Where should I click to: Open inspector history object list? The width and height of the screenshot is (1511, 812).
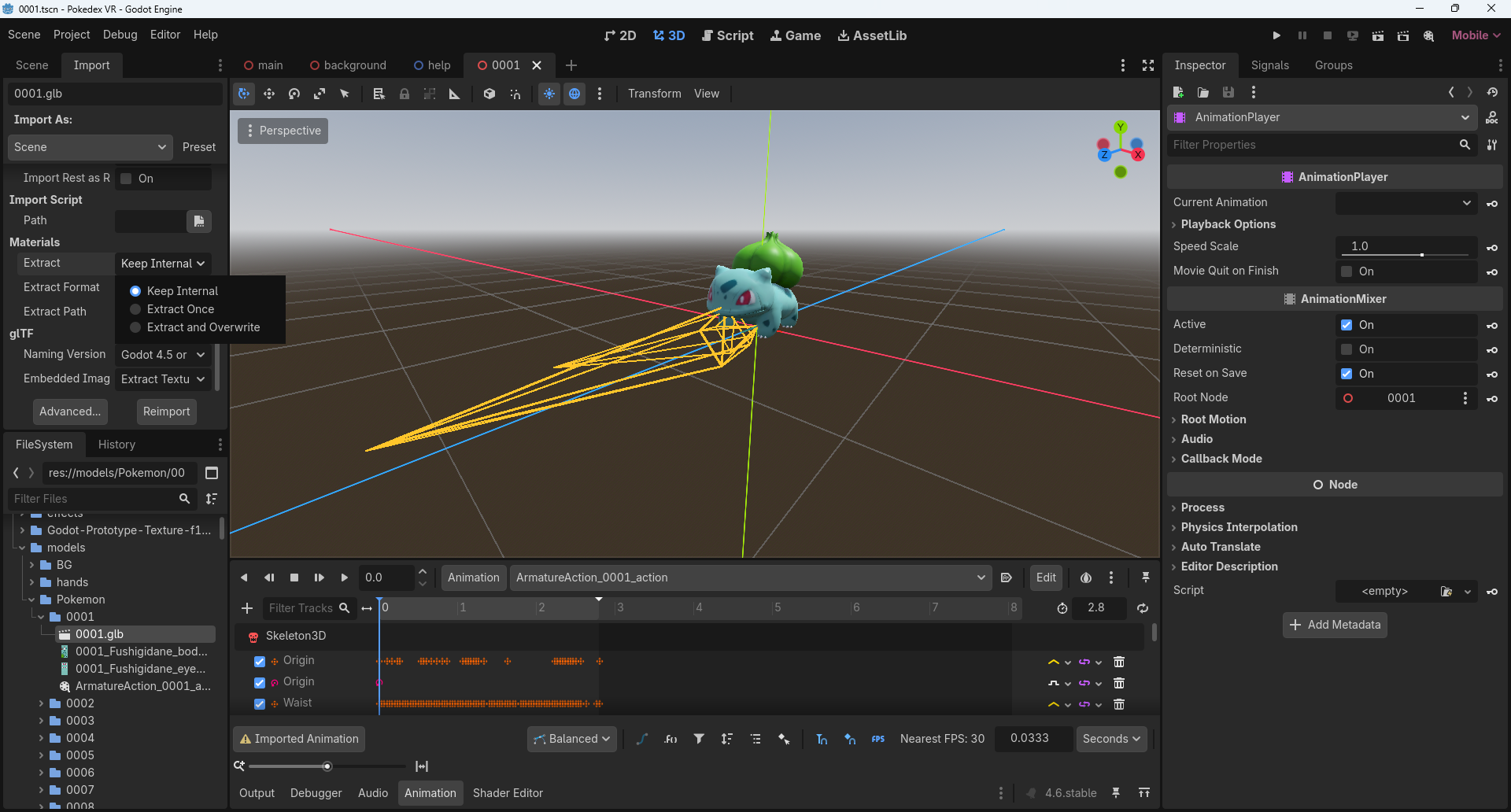click(1492, 93)
